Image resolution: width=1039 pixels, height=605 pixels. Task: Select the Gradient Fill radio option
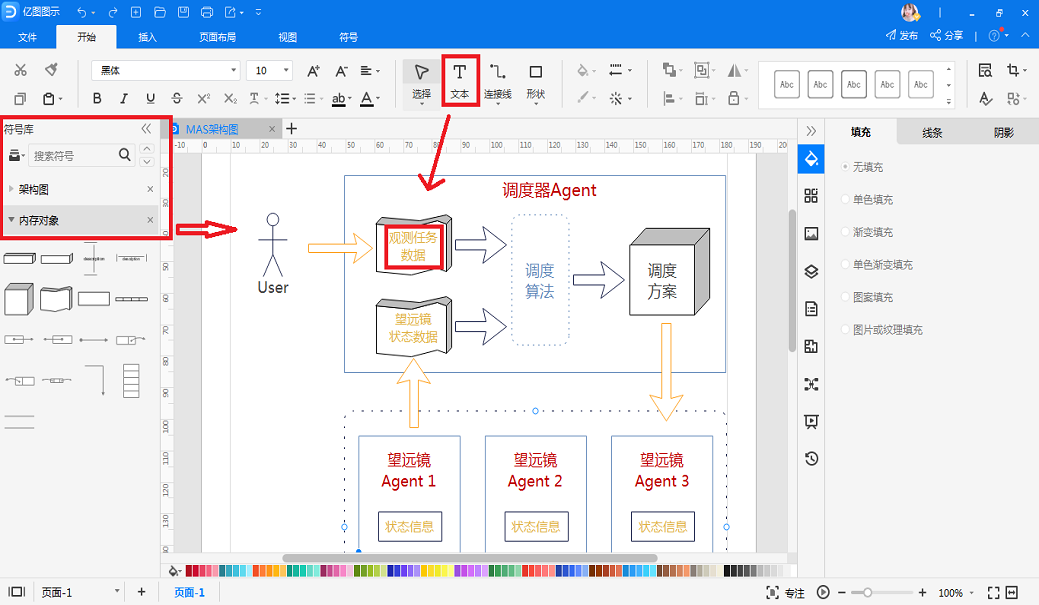click(846, 232)
